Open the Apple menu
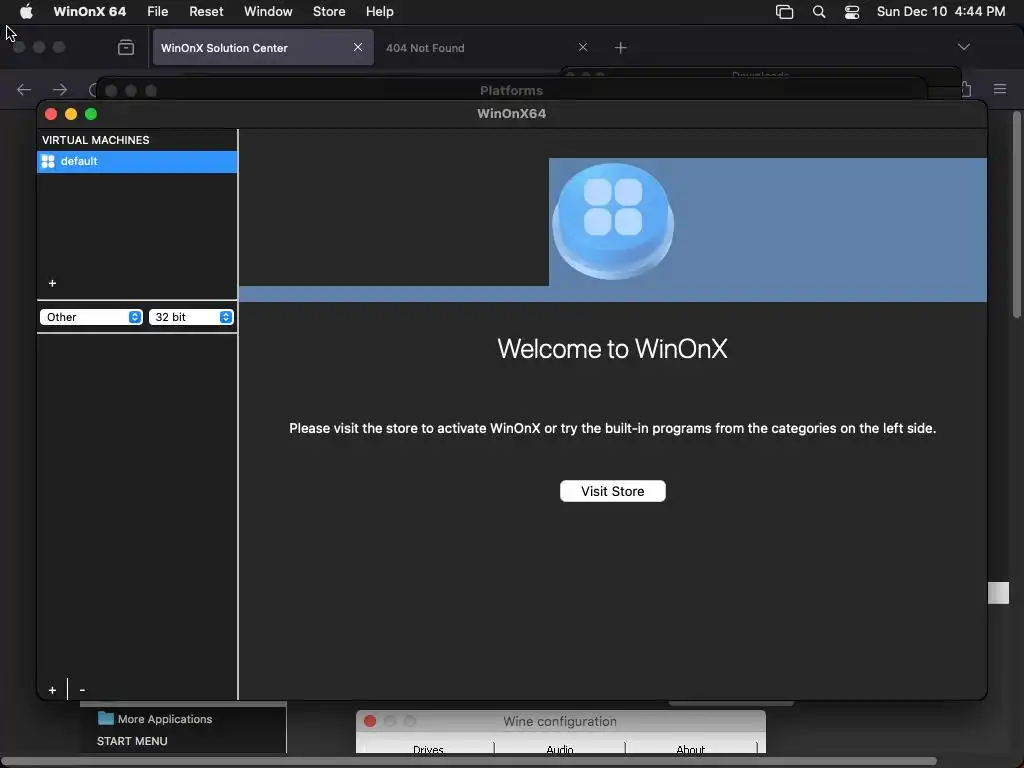The image size is (1024, 768). pyautogui.click(x=26, y=12)
